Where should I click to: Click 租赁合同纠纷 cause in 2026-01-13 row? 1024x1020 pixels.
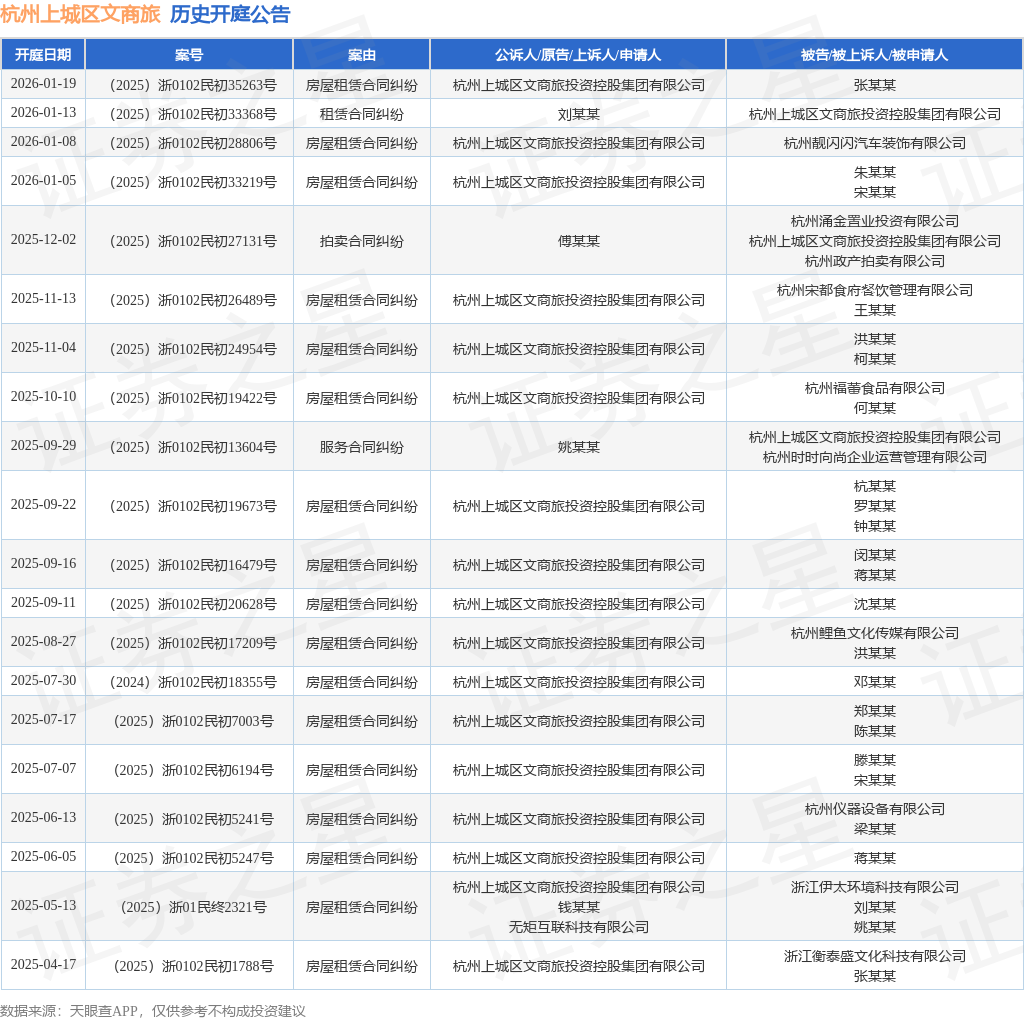(361, 114)
